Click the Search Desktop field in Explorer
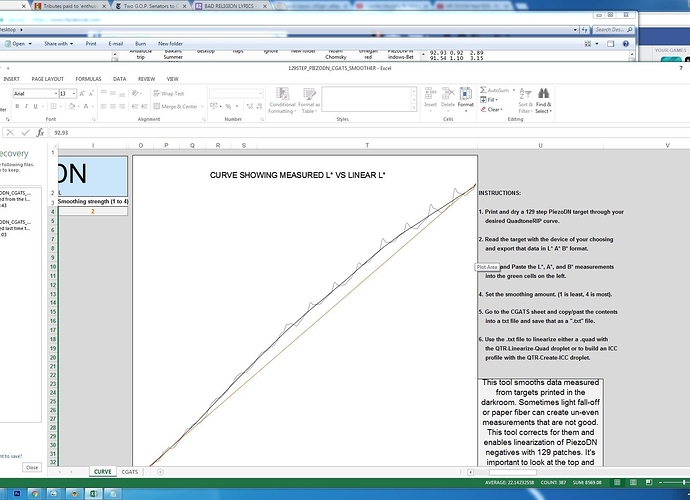This screenshot has height=500, width=690. click(613, 30)
